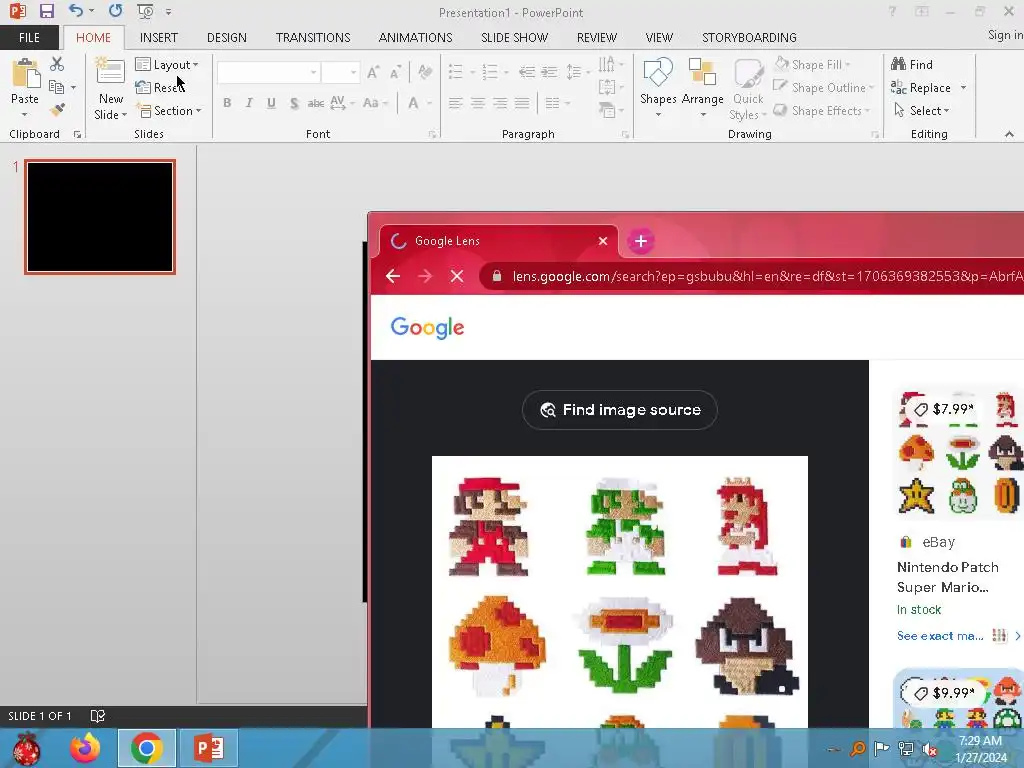1024x768 pixels.
Task: Toggle Bullets list button
Action: tap(456, 72)
